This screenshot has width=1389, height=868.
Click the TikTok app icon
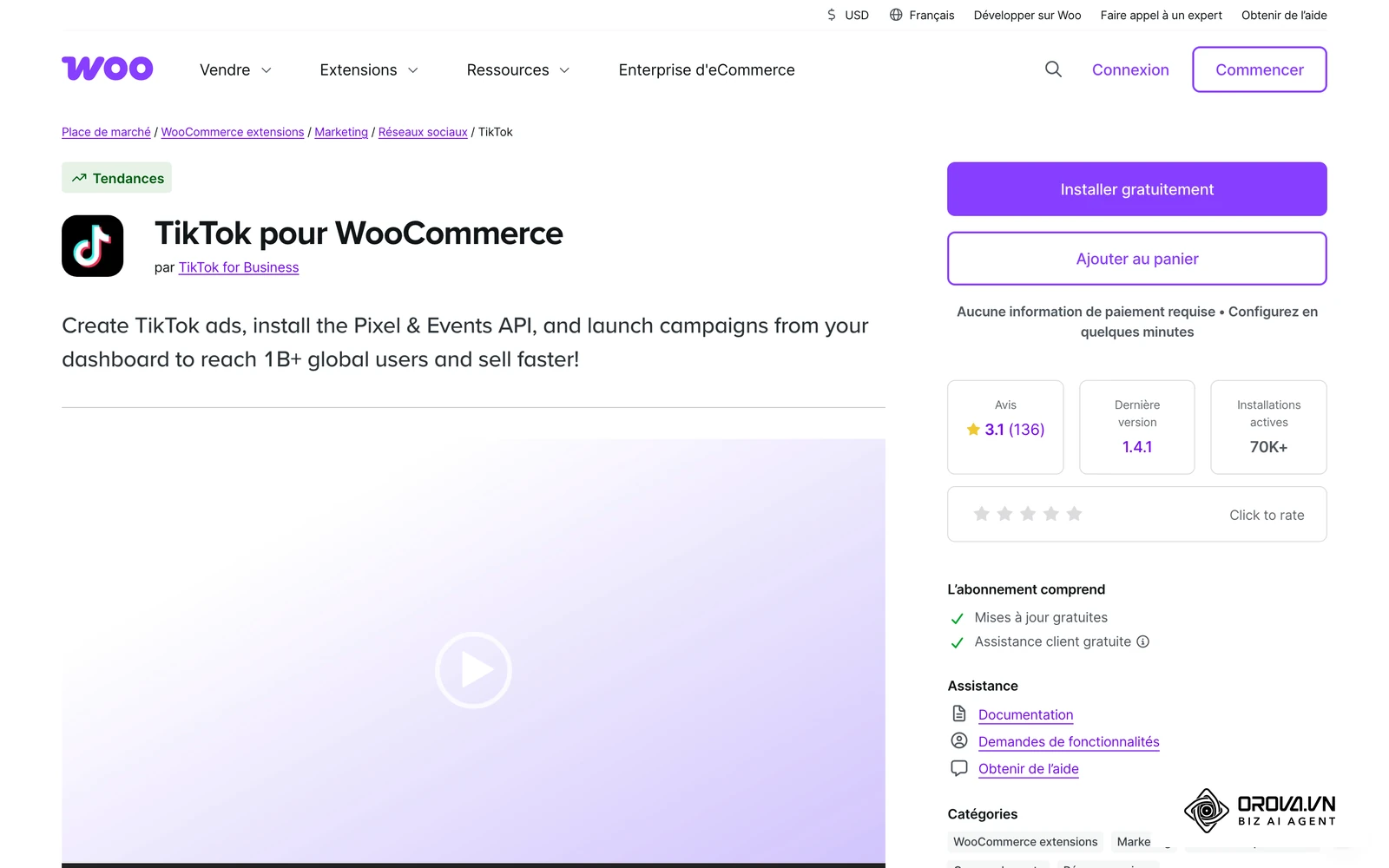click(93, 246)
